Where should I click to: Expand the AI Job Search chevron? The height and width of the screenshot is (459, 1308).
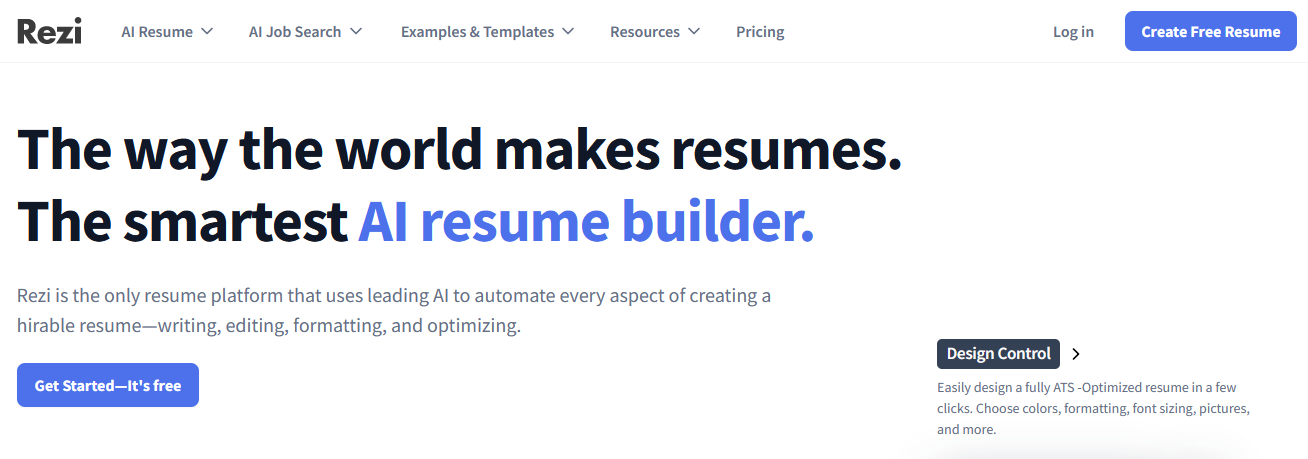[x=355, y=32]
